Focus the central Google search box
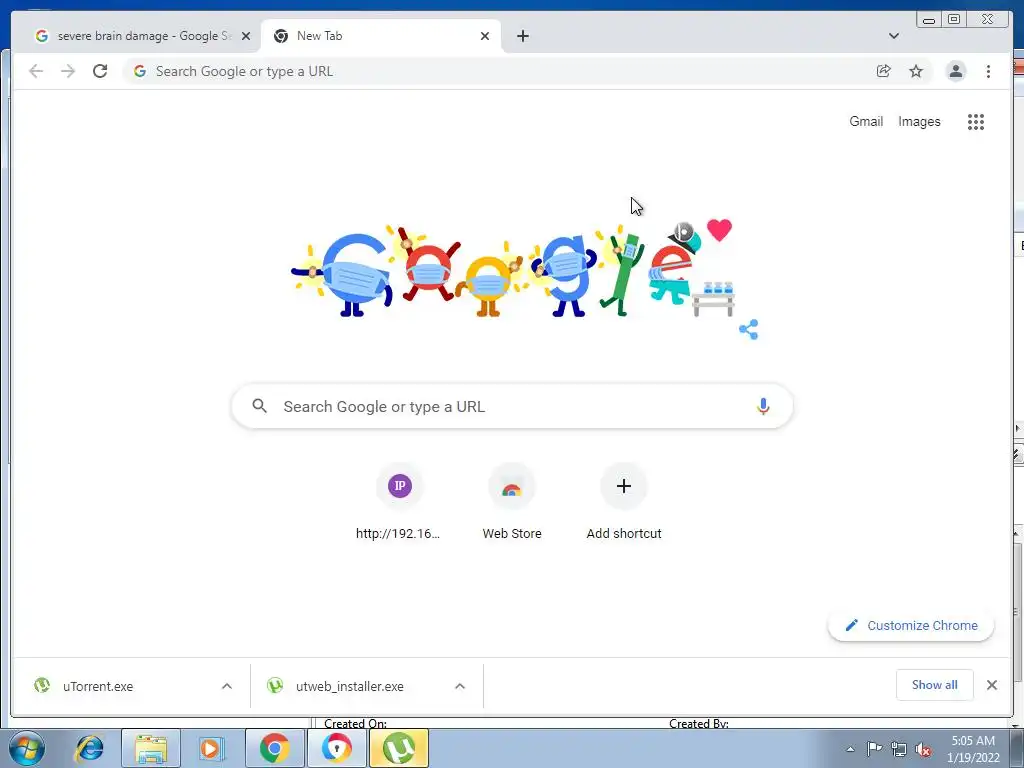Image resolution: width=1024 pixels, height=768 pixels. point(513,406)
